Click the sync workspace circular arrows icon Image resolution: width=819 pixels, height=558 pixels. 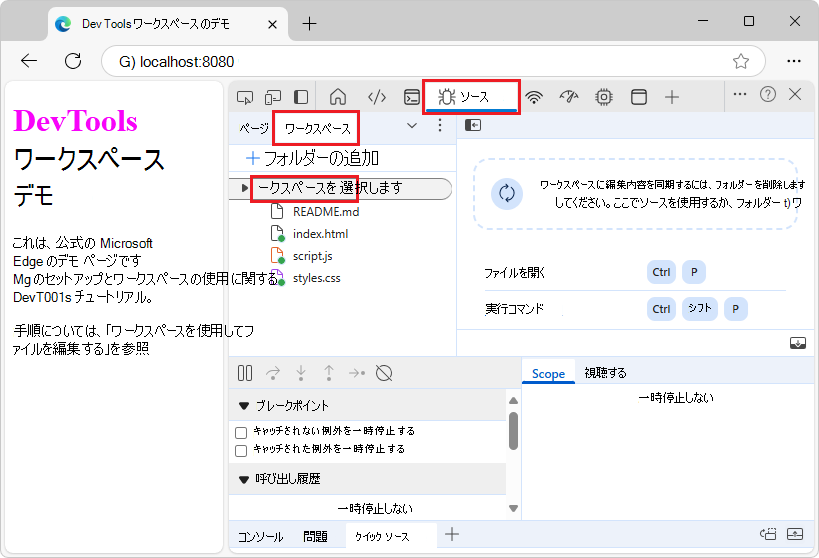pyautogui.click(x=507, y=194)
